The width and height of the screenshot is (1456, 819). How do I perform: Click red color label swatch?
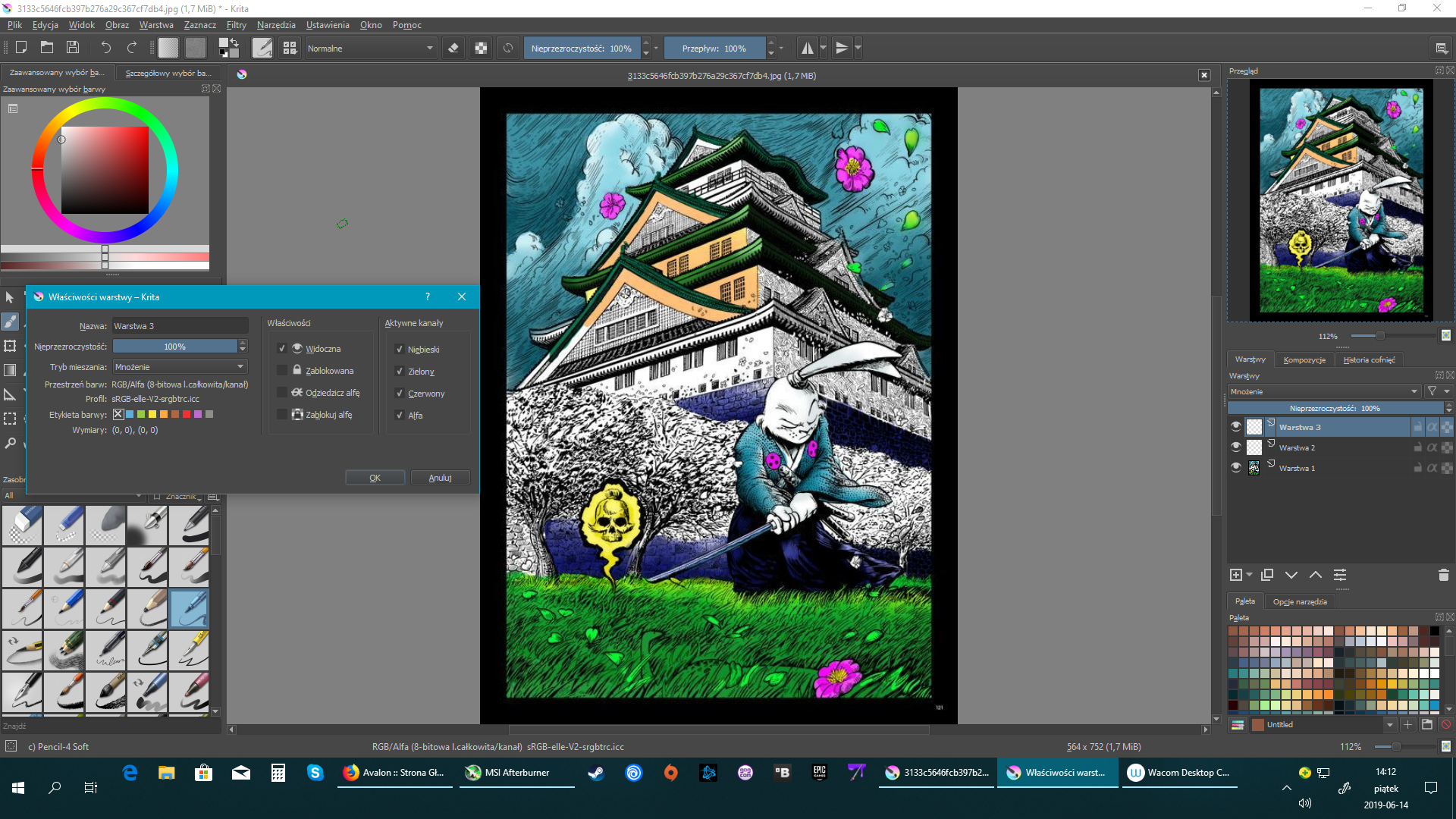click(x=187, y=414)
